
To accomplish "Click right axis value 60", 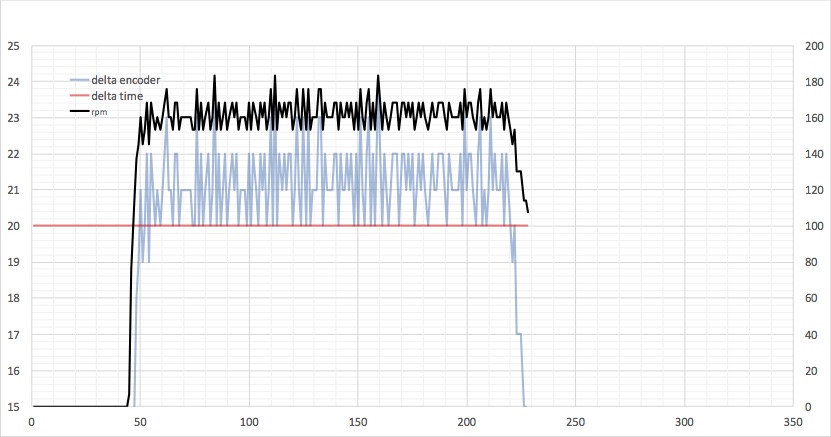I will click(x=811, y=298).
